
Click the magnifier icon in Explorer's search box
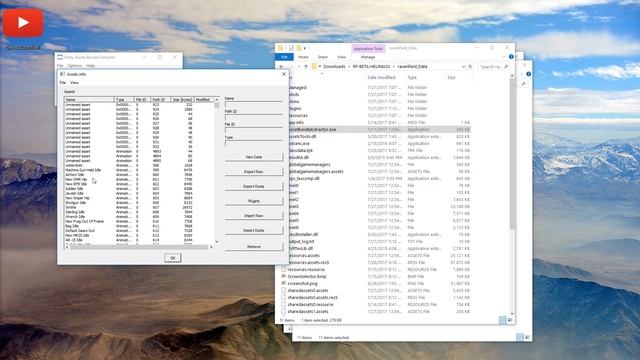tap(506, 67)
